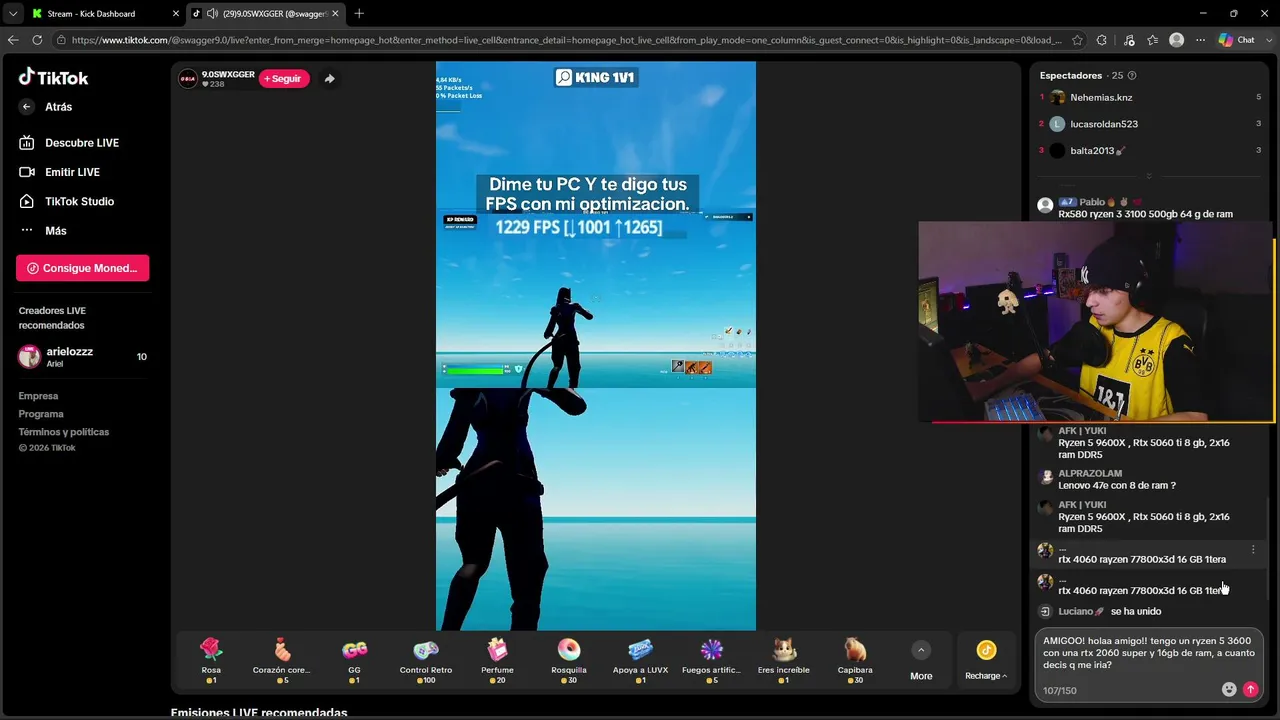Open the media playback control icon
The image size is (1280, 720).
(x=1129, y=40)
